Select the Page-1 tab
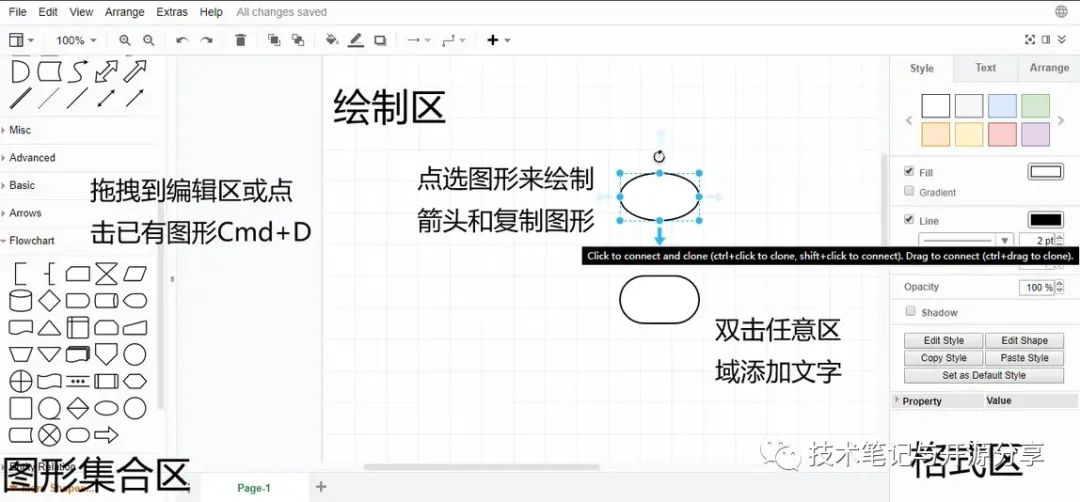 coord(254,488)
